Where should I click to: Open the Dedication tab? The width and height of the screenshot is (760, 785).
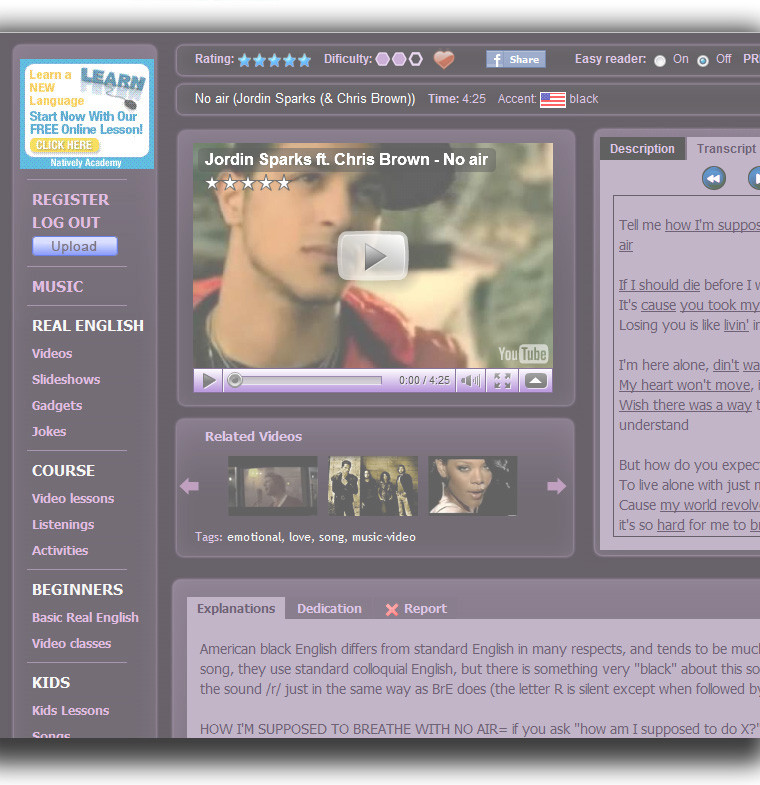point(329,608)
